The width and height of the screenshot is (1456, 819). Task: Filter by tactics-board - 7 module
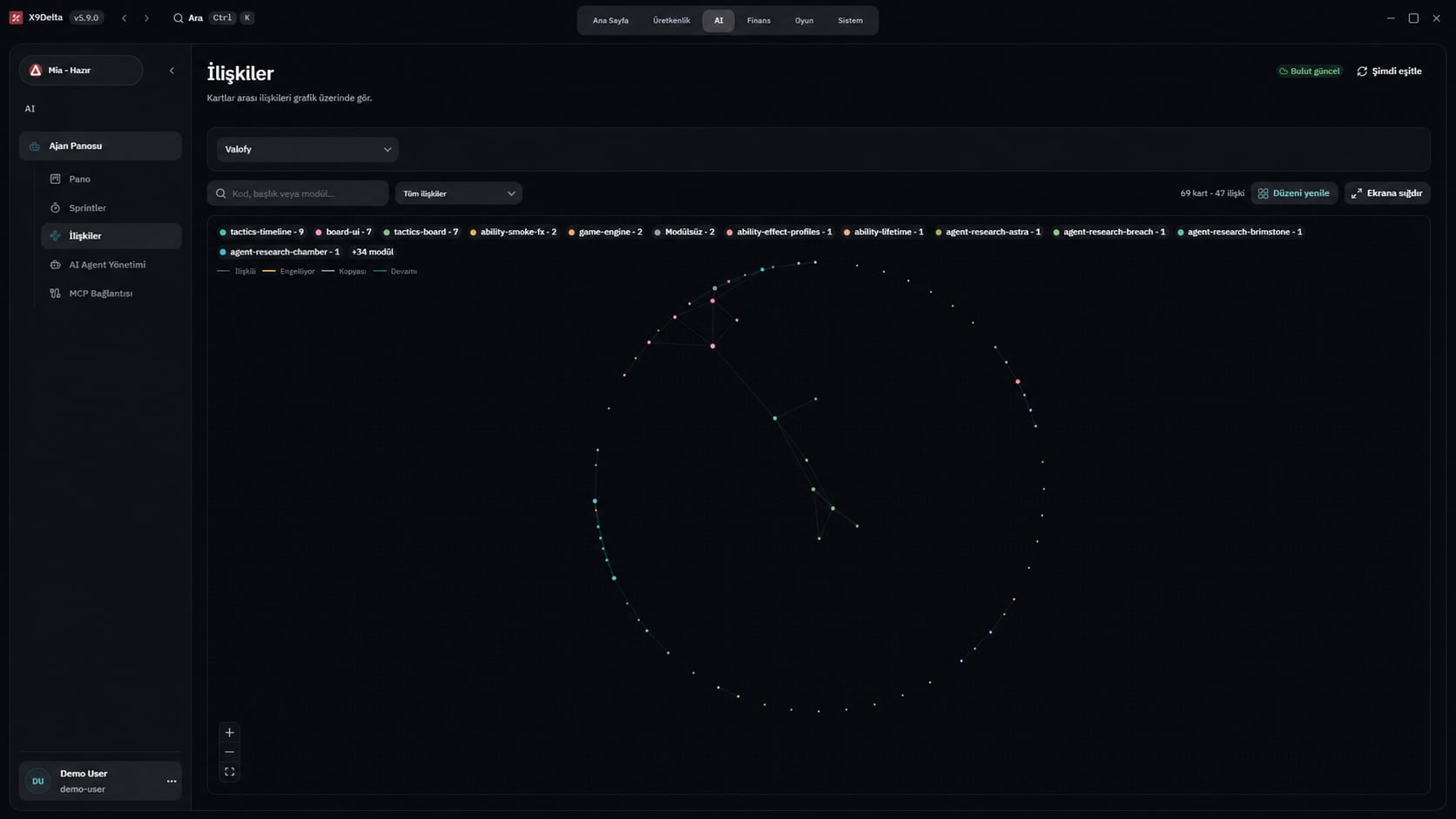(x=421, y=232)
